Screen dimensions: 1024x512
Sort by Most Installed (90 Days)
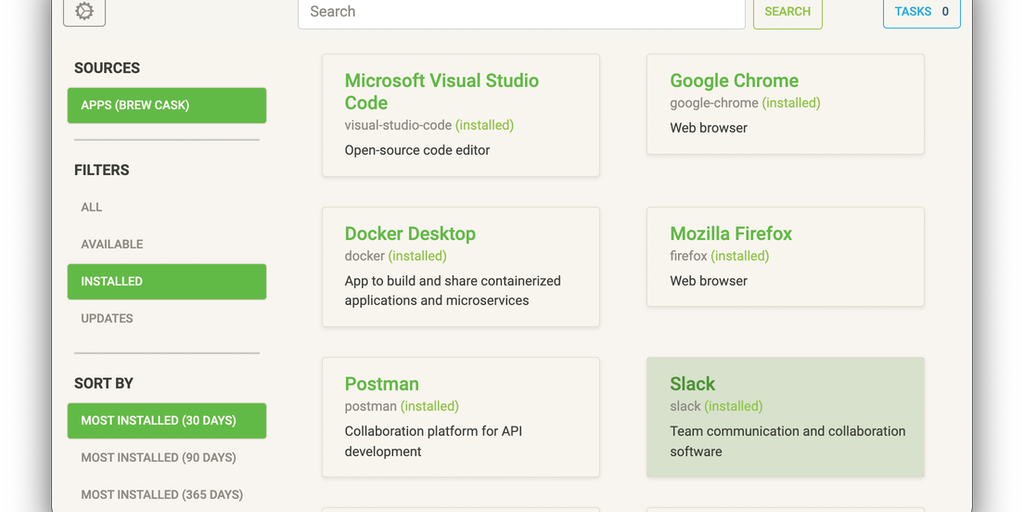click(x=158, y=457)
